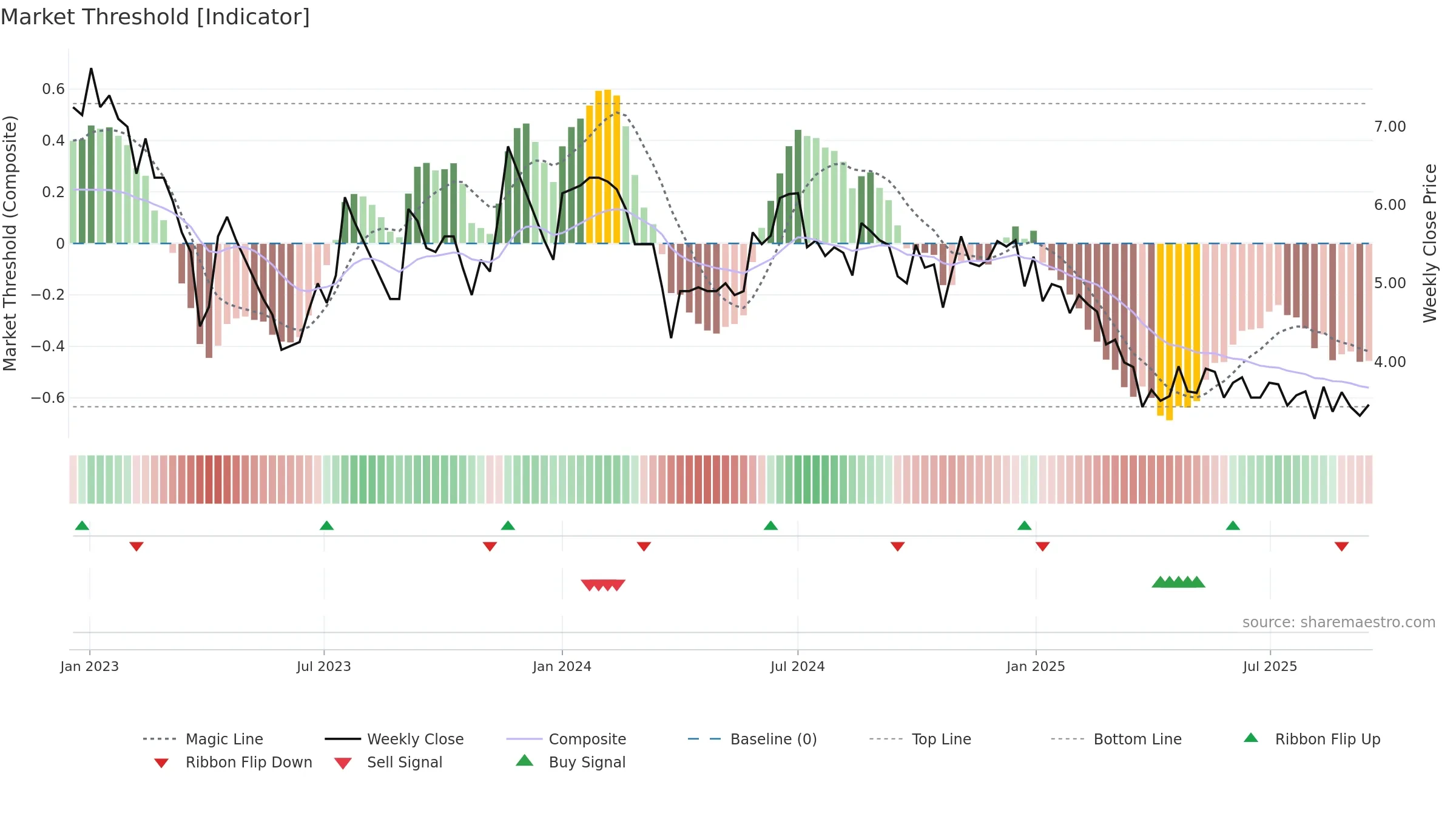Click the red Ribbon Flip Down marker in Aug 2025
Viewport: 1456px width, 819px height.
pyautogui.click(x=1341, y=547)
